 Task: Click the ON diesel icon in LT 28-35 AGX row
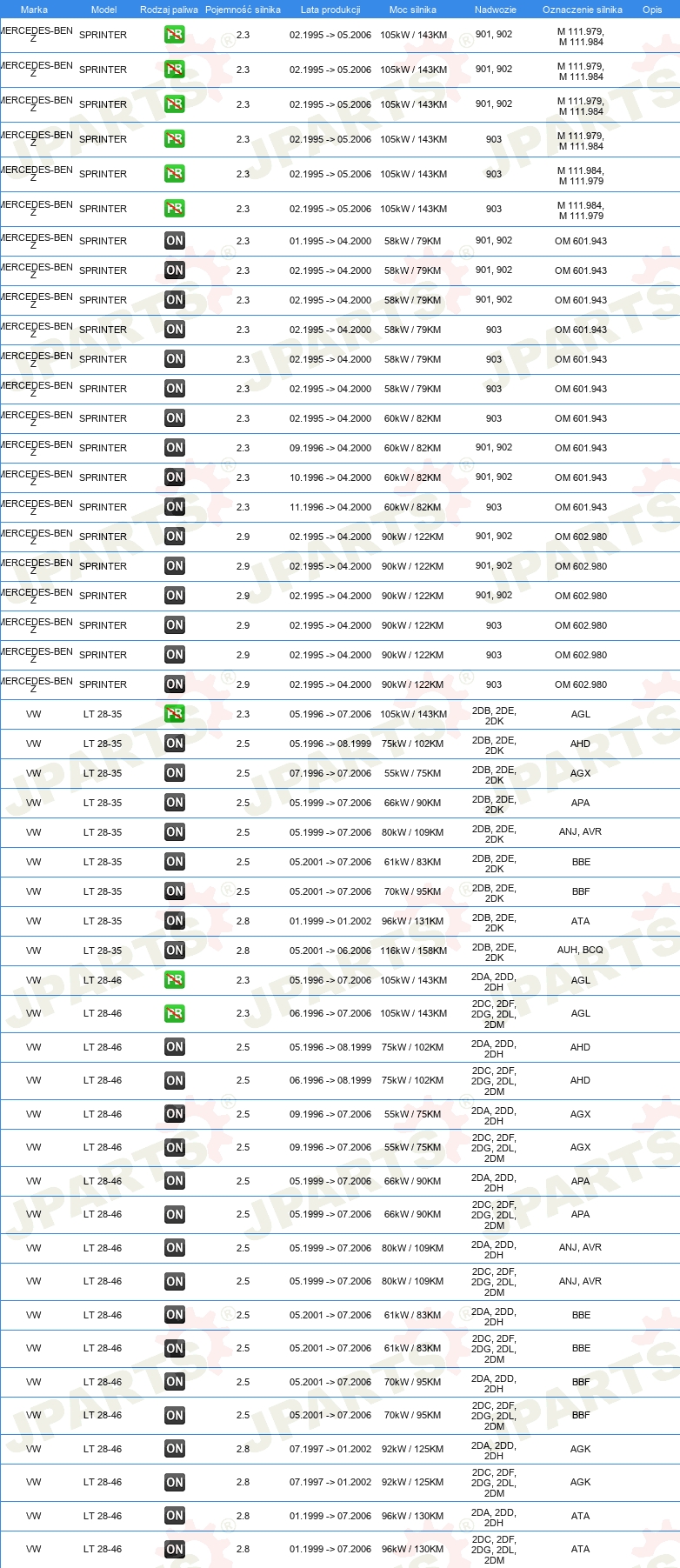click(x=175, y=773)
